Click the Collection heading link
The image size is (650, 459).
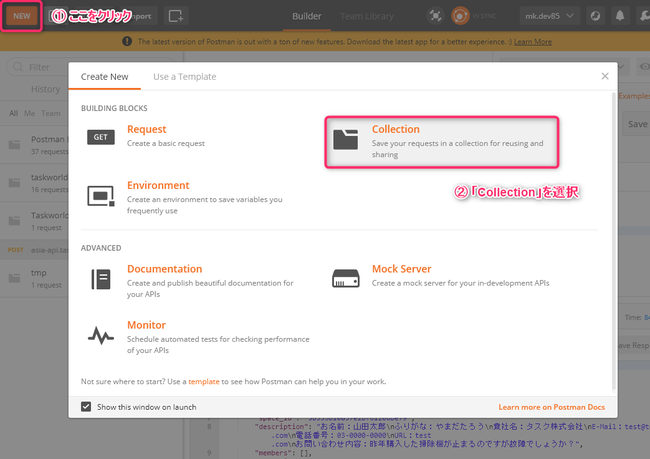point(395,129)
